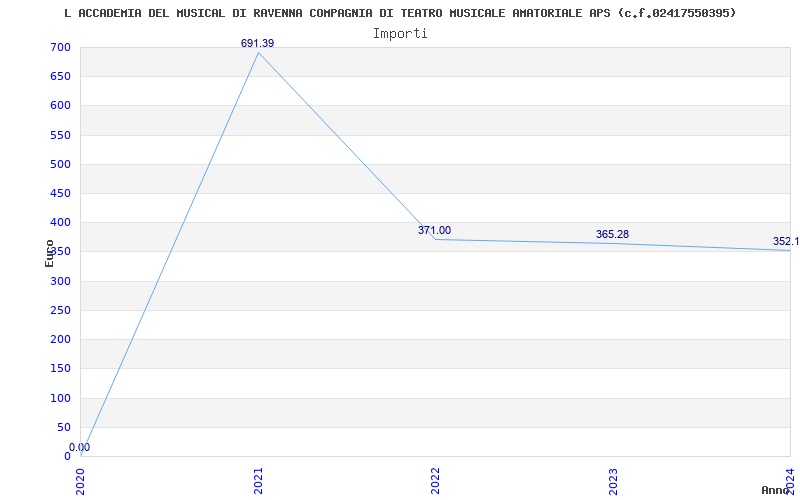Select the 691.39 data label at 2021
The width and height of the screenshot is (800, 500).
tap(257, 43)
